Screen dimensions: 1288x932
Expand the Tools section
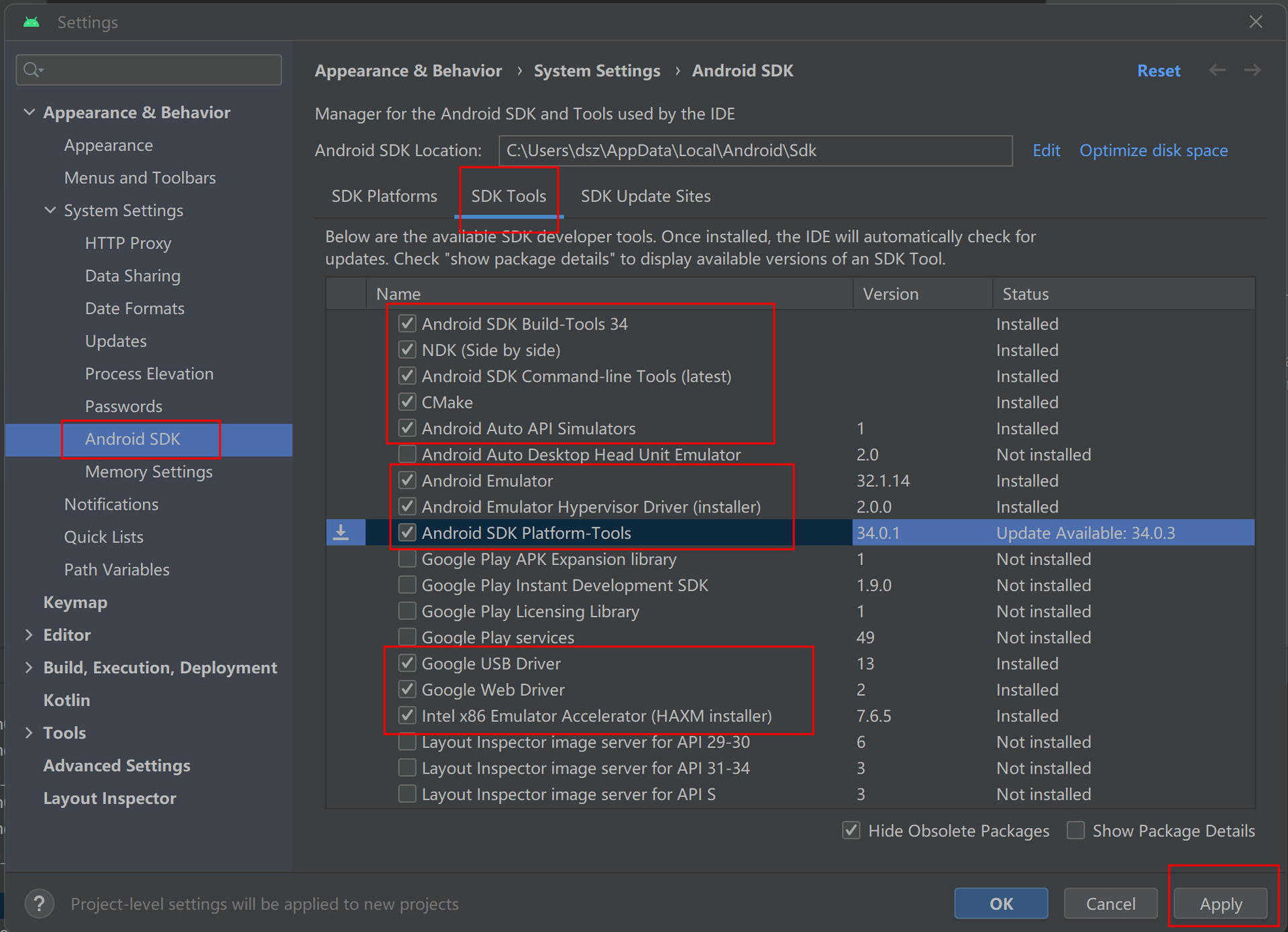click(29, 733)
